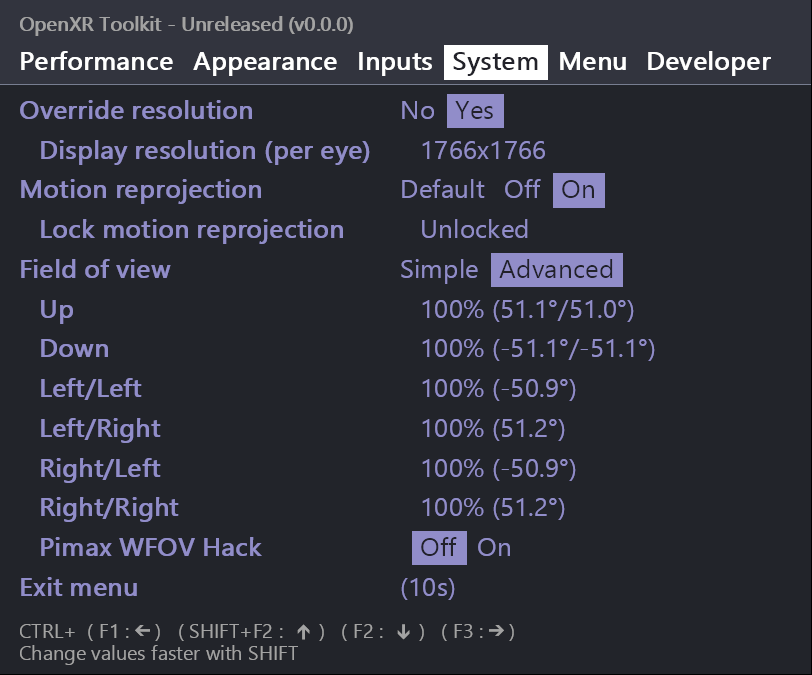Click the Exit menu row
This screenshot has height=675, width=812.
pos(79,588)
